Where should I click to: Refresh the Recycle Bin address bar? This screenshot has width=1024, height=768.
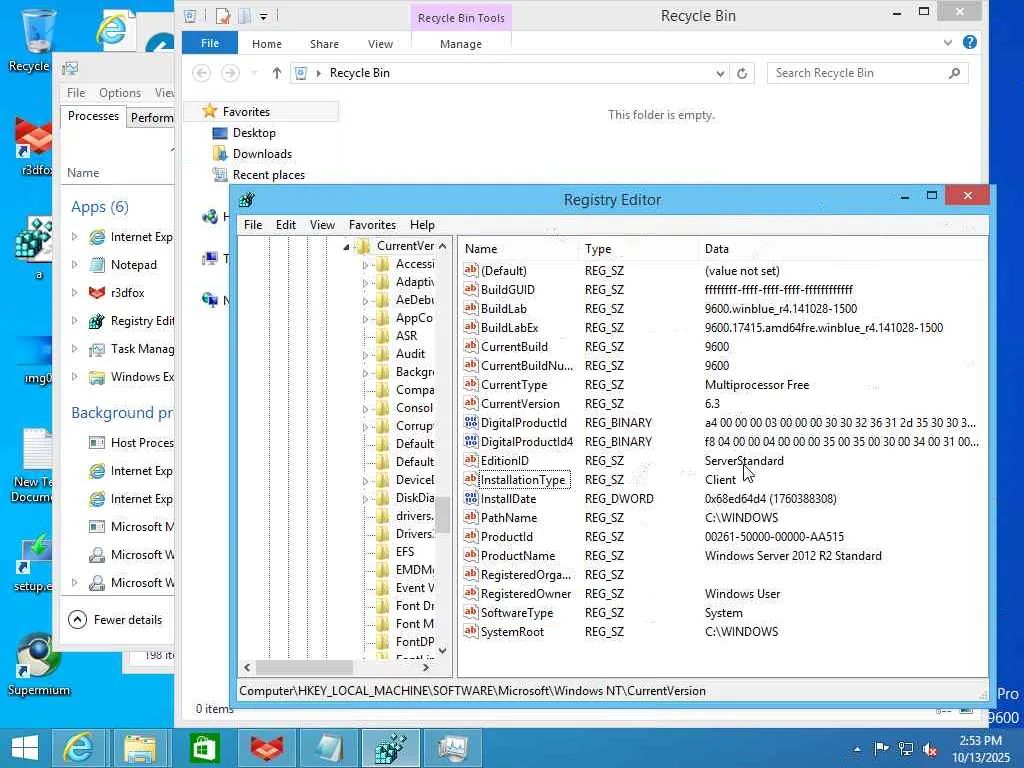(742, 73)
